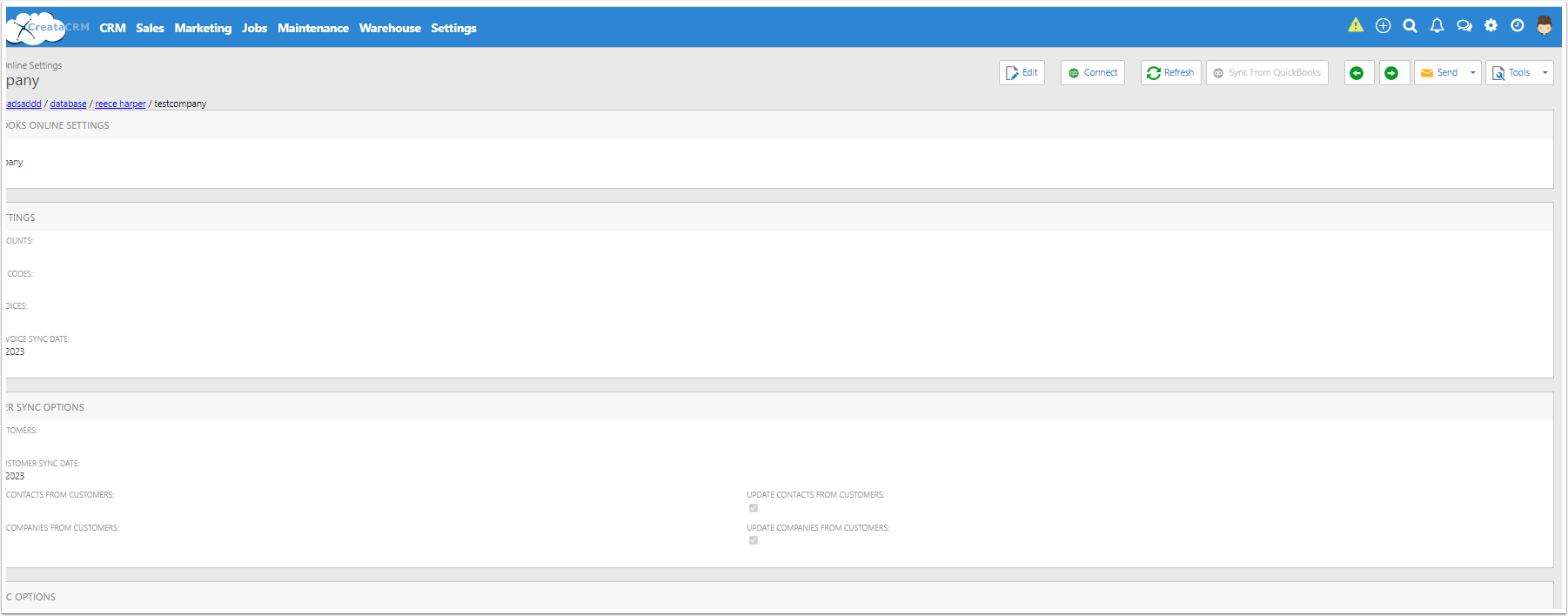Show notifications via the bell icon
This screenshot has width=1568, height=616.
pos(1437,26)
